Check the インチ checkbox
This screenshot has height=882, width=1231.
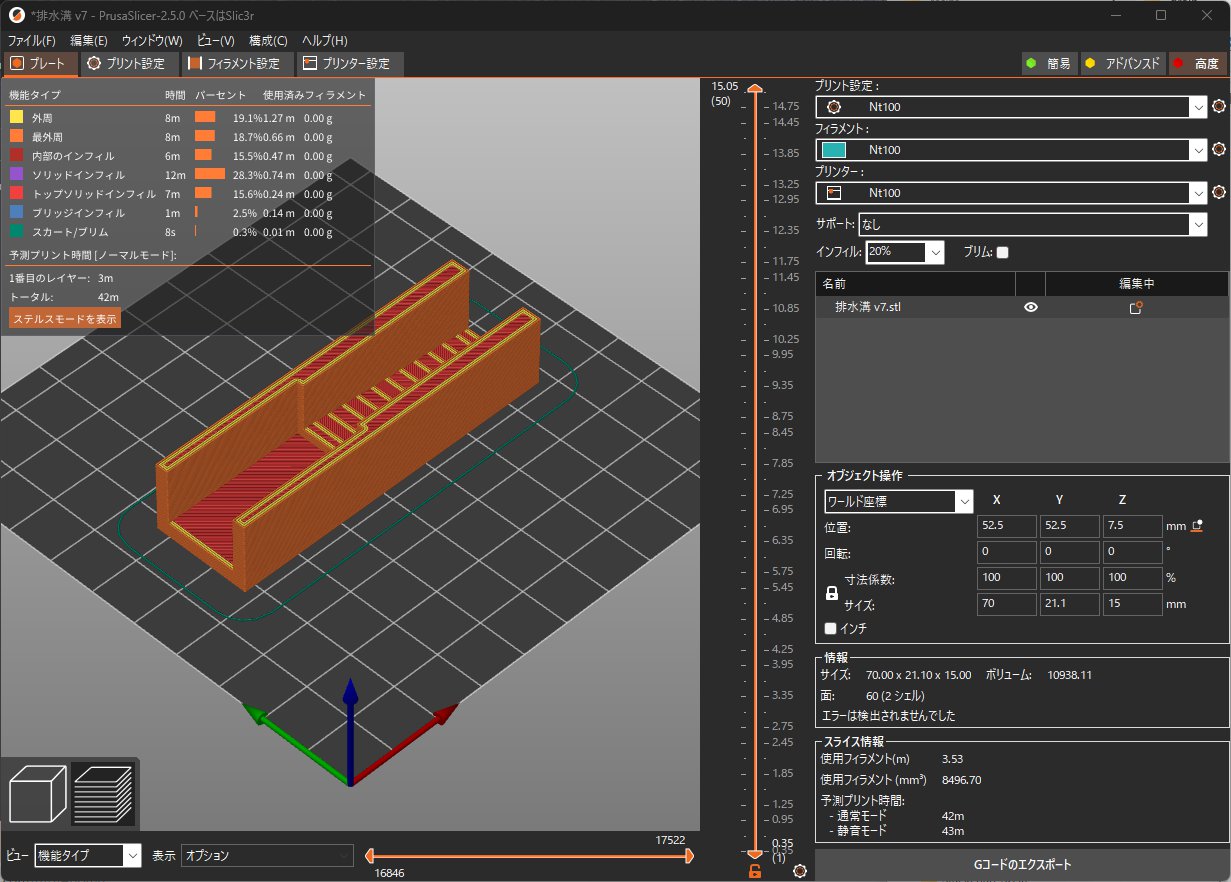click(x=830, y=628)
